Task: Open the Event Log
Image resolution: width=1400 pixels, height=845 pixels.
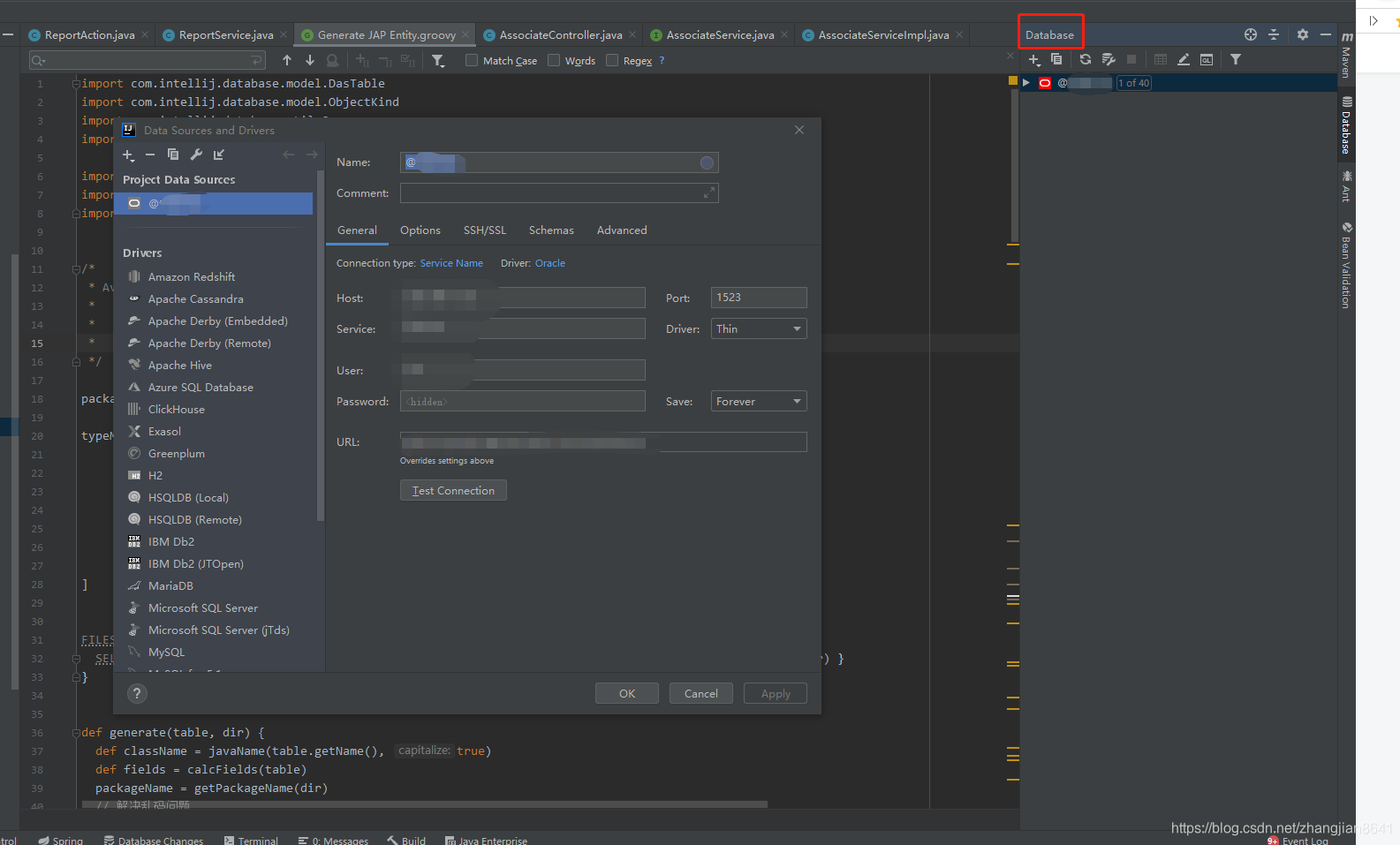Action: [1298, 840]
